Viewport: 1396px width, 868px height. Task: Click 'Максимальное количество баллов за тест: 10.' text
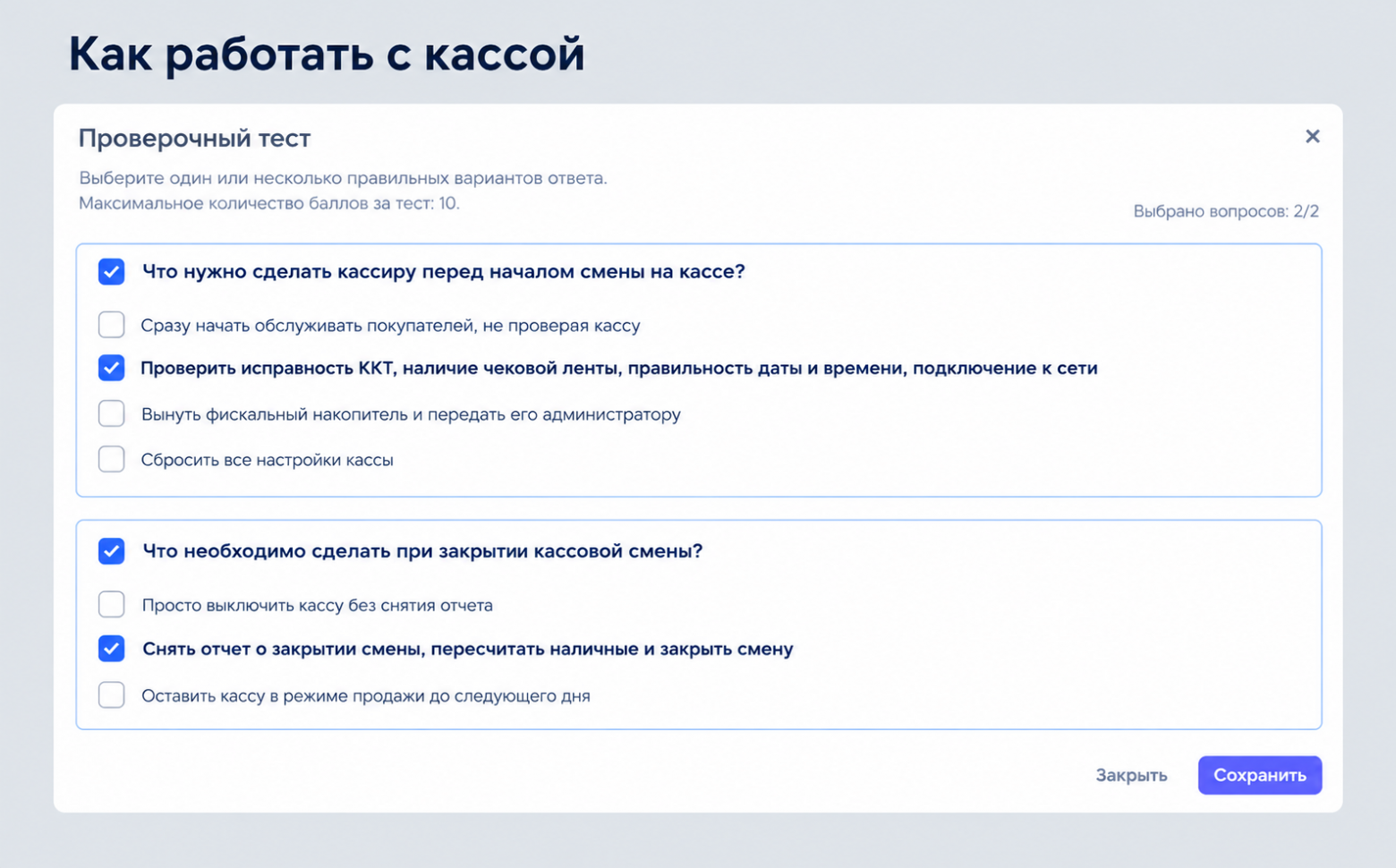click(269, 203)
